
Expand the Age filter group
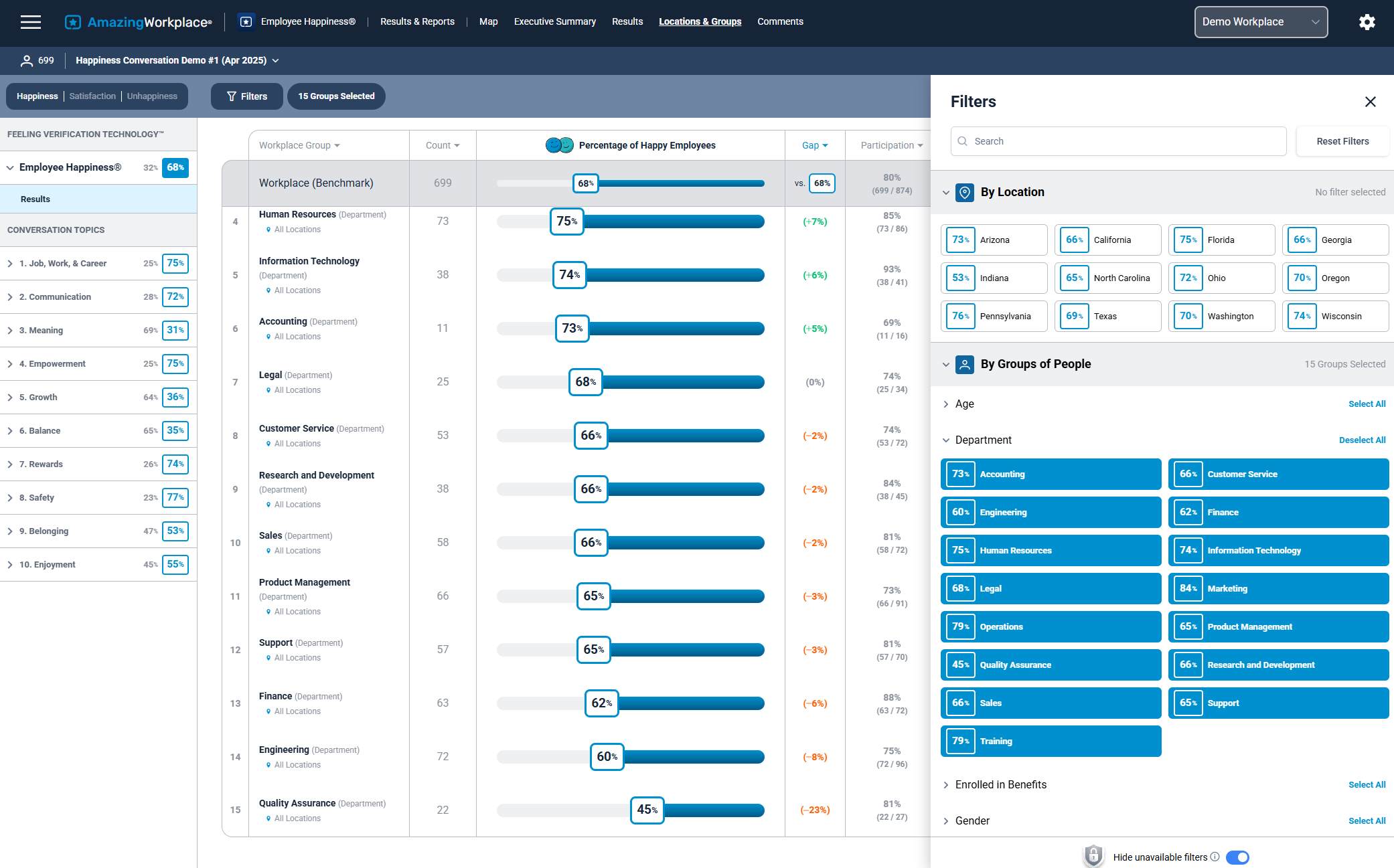click(x=964, y=404)
